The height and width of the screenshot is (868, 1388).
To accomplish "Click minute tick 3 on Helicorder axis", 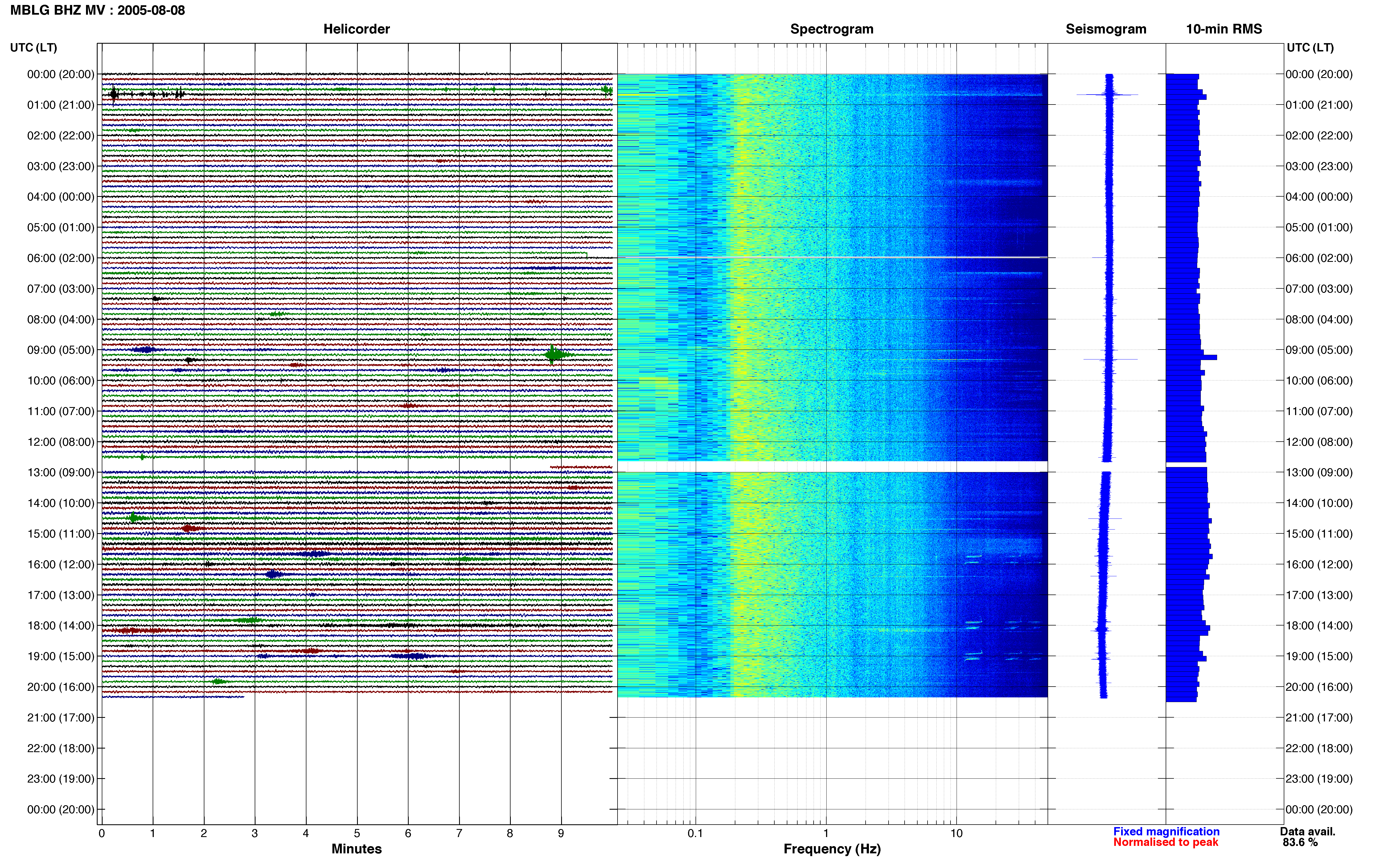I will pyautogui.click(x=255, y=833).
